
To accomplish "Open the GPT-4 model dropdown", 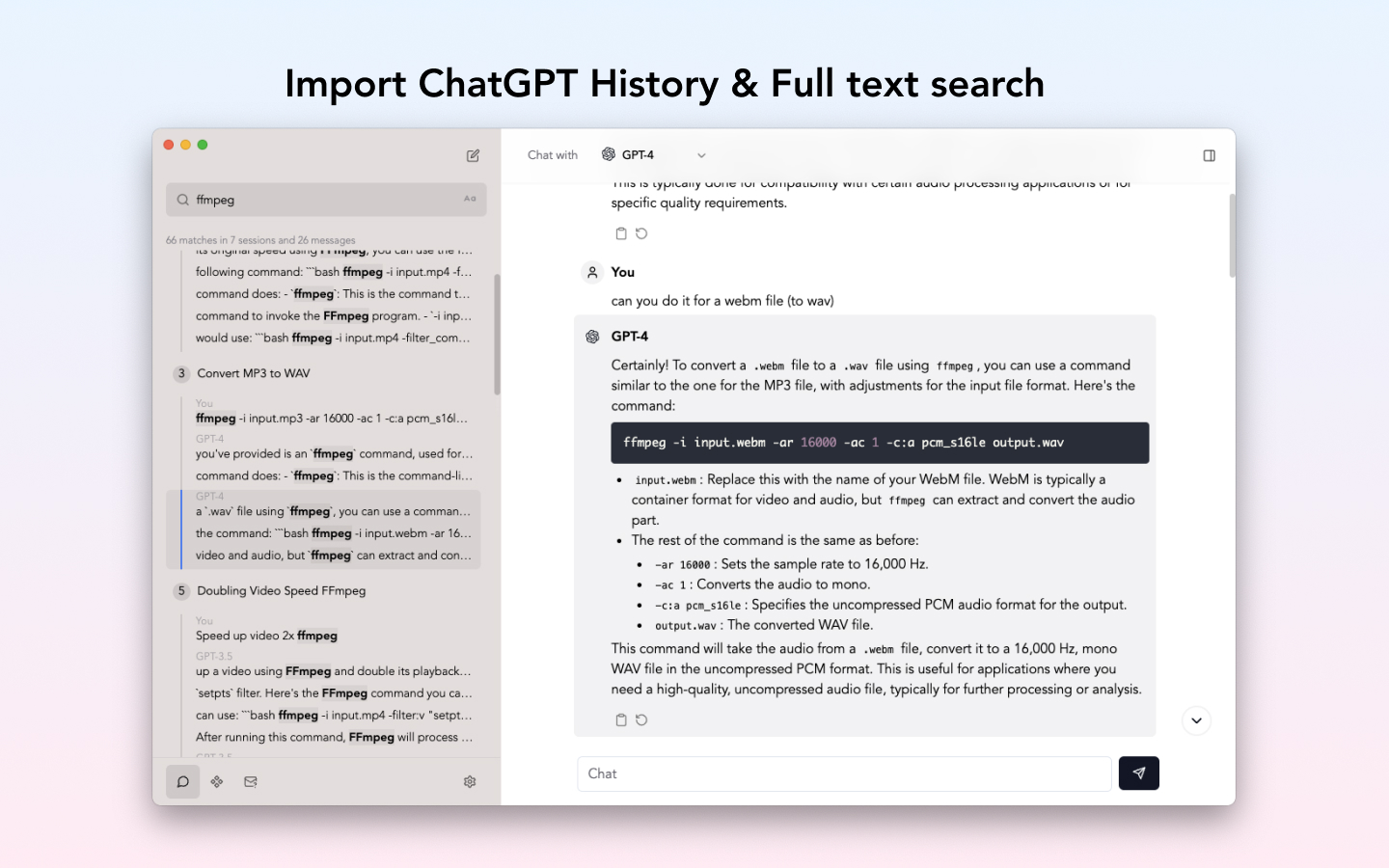I will (654, 154).
